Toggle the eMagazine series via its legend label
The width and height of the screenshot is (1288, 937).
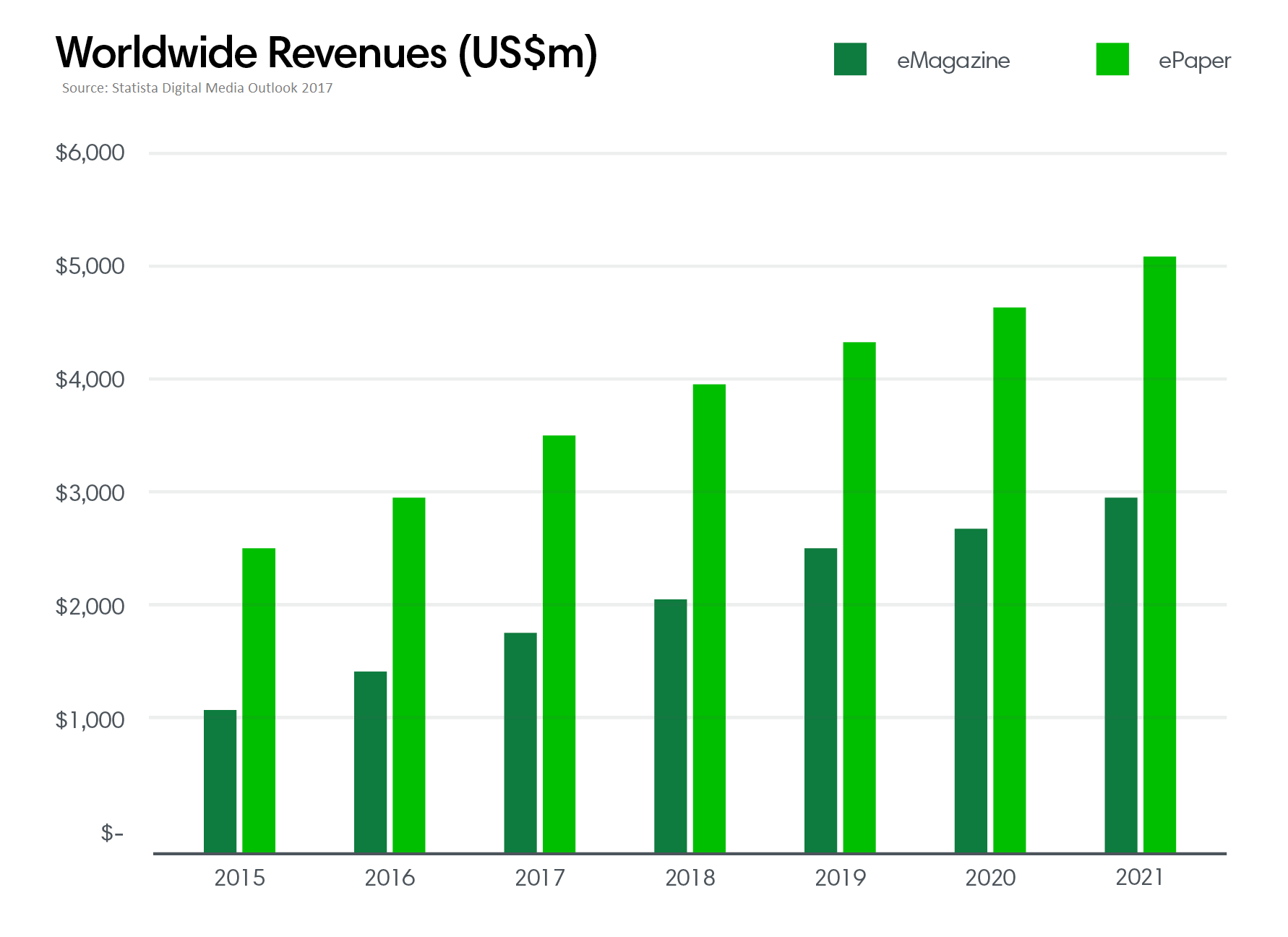(x=953, y=61)
